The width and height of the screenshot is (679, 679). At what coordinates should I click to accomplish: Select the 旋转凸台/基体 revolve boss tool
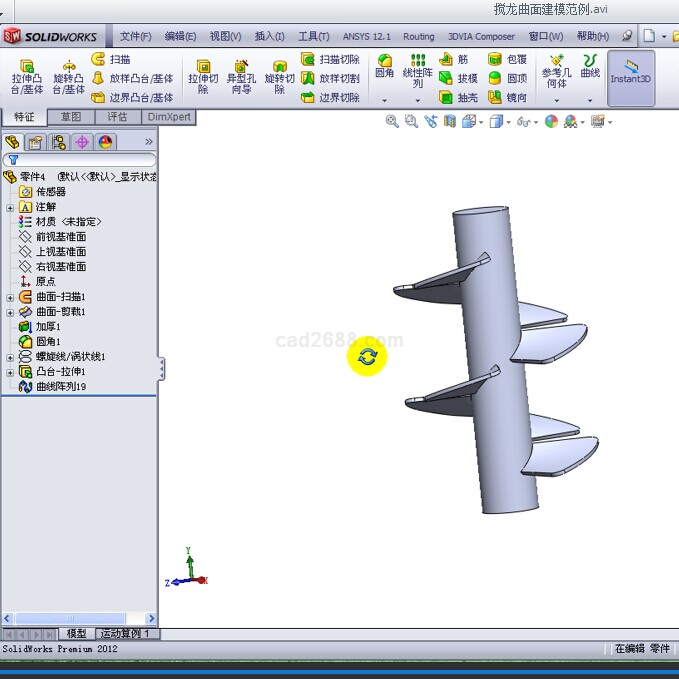[69, 76]
